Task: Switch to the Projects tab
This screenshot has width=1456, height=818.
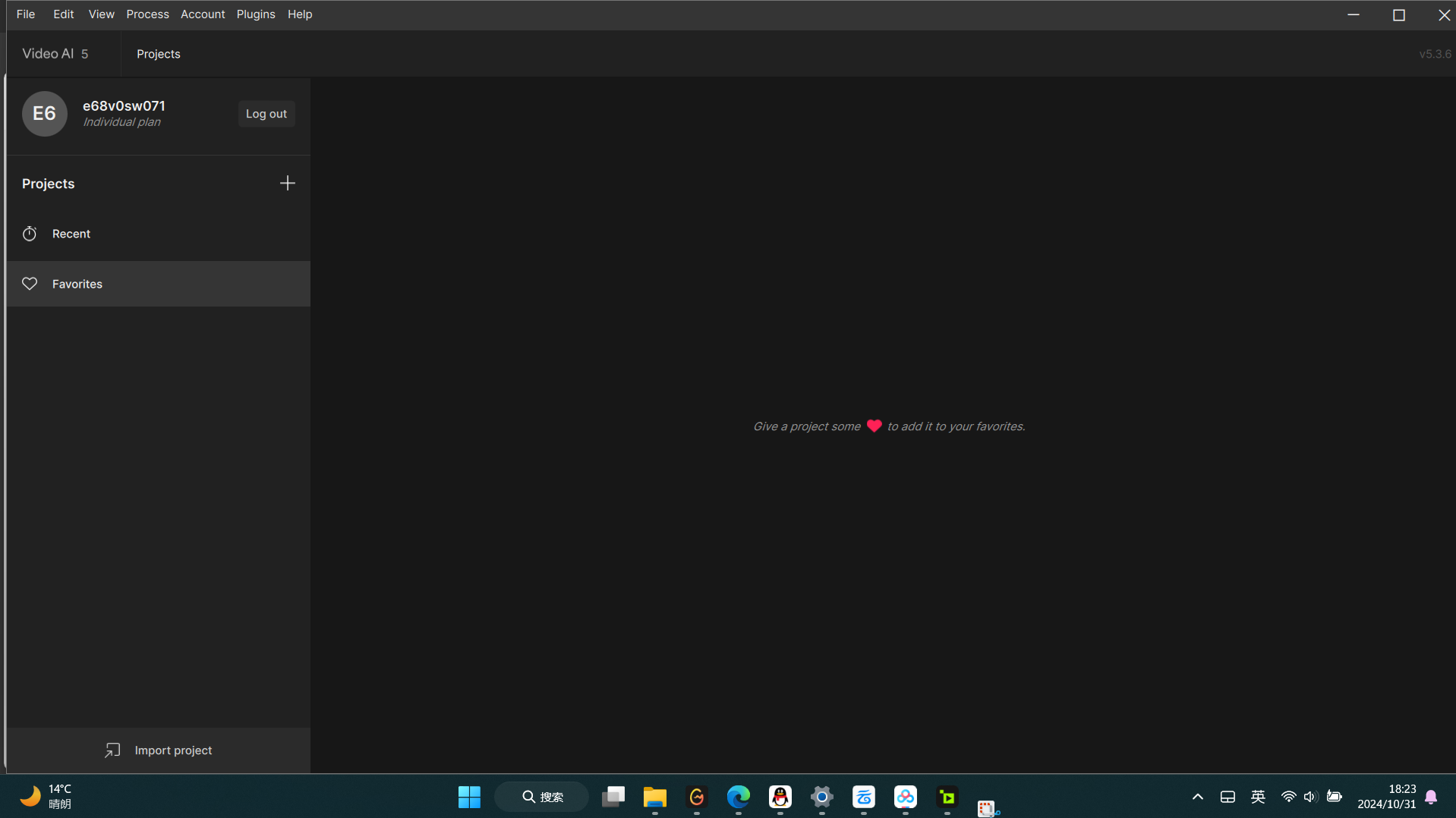Action: [x=158, y=54]
